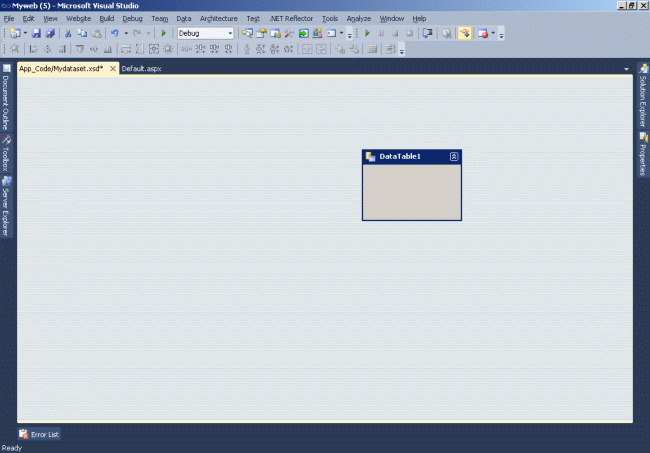Open the Server Explorer side panel
This screenshot has height=453, width=650.
click(x=6, y=206)
